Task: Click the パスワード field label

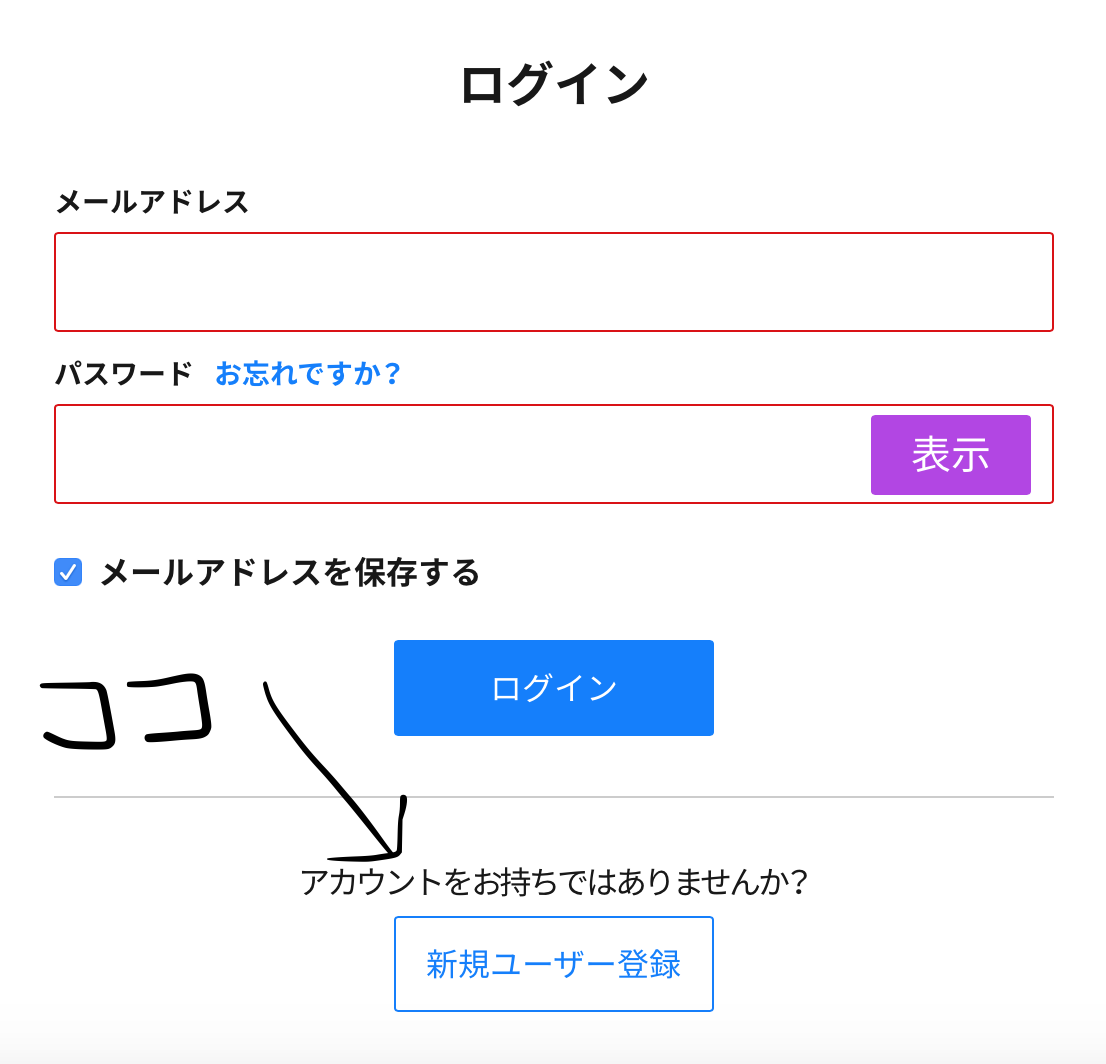Action: 123,374
